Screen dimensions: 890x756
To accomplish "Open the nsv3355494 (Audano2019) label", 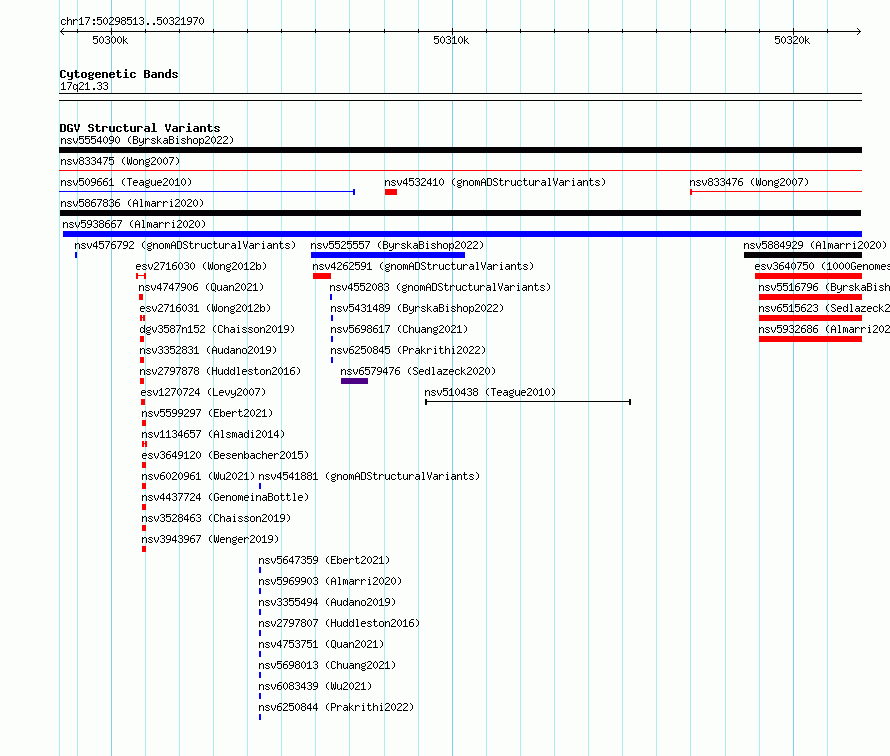I will (x=327, y=602).
